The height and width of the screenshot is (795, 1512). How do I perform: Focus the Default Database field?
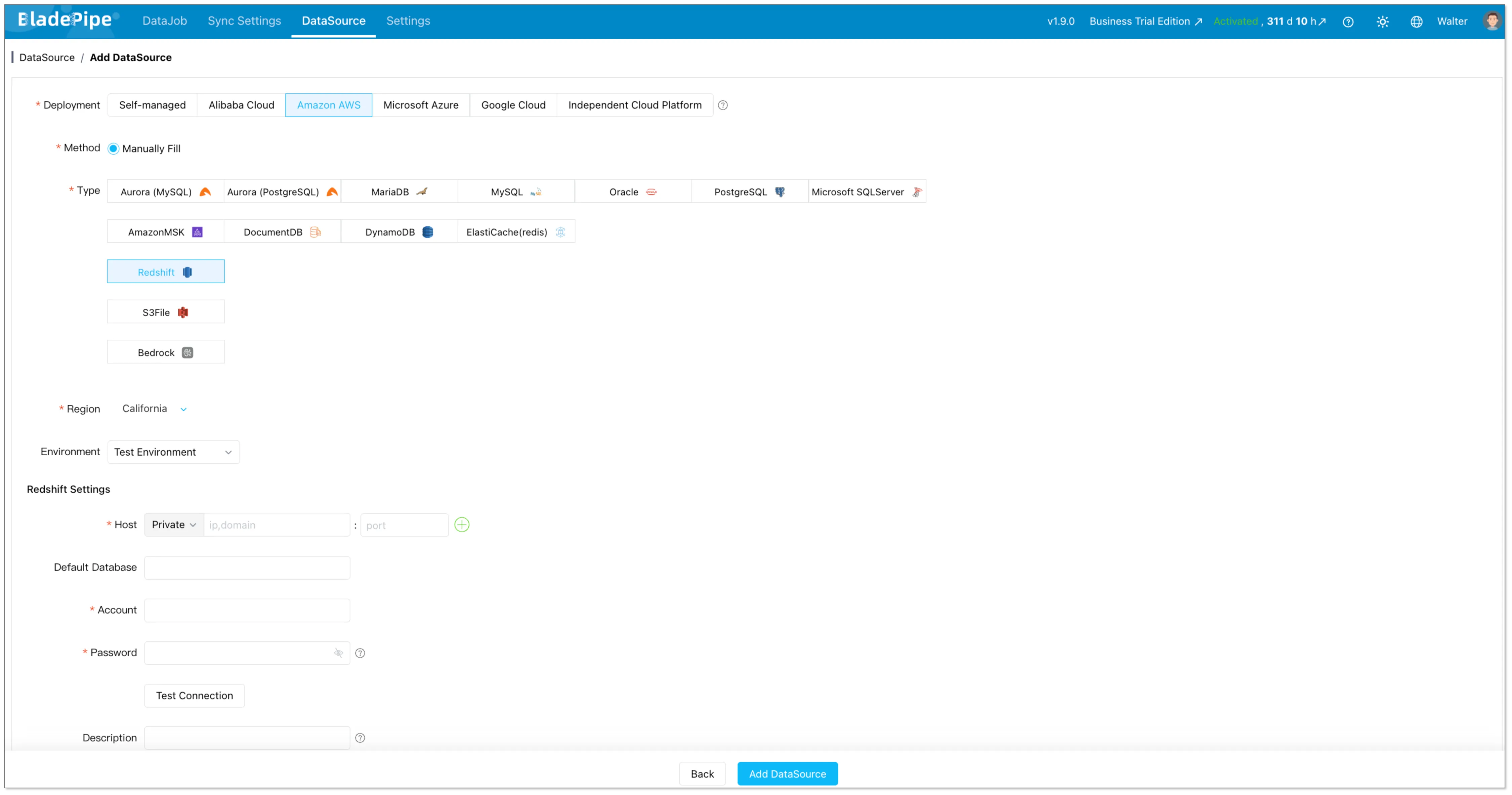(x=247, y=568)
